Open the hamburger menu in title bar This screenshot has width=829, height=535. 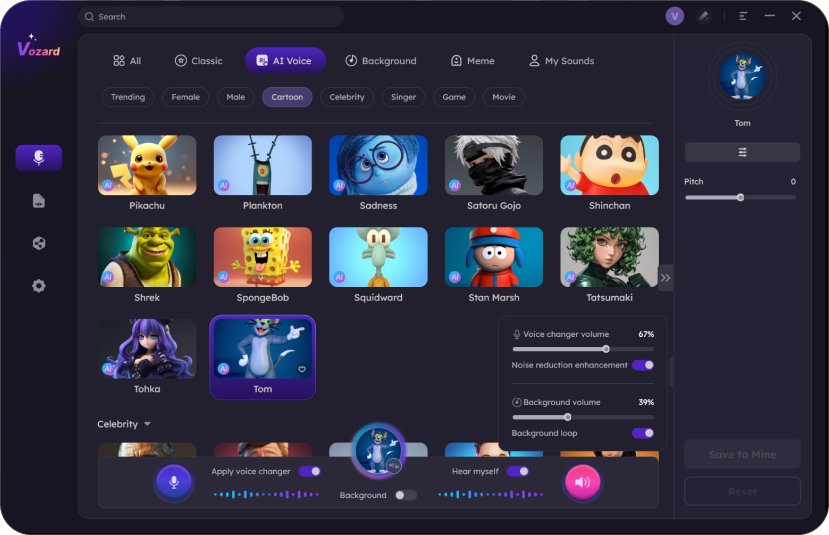pos(743,16)
